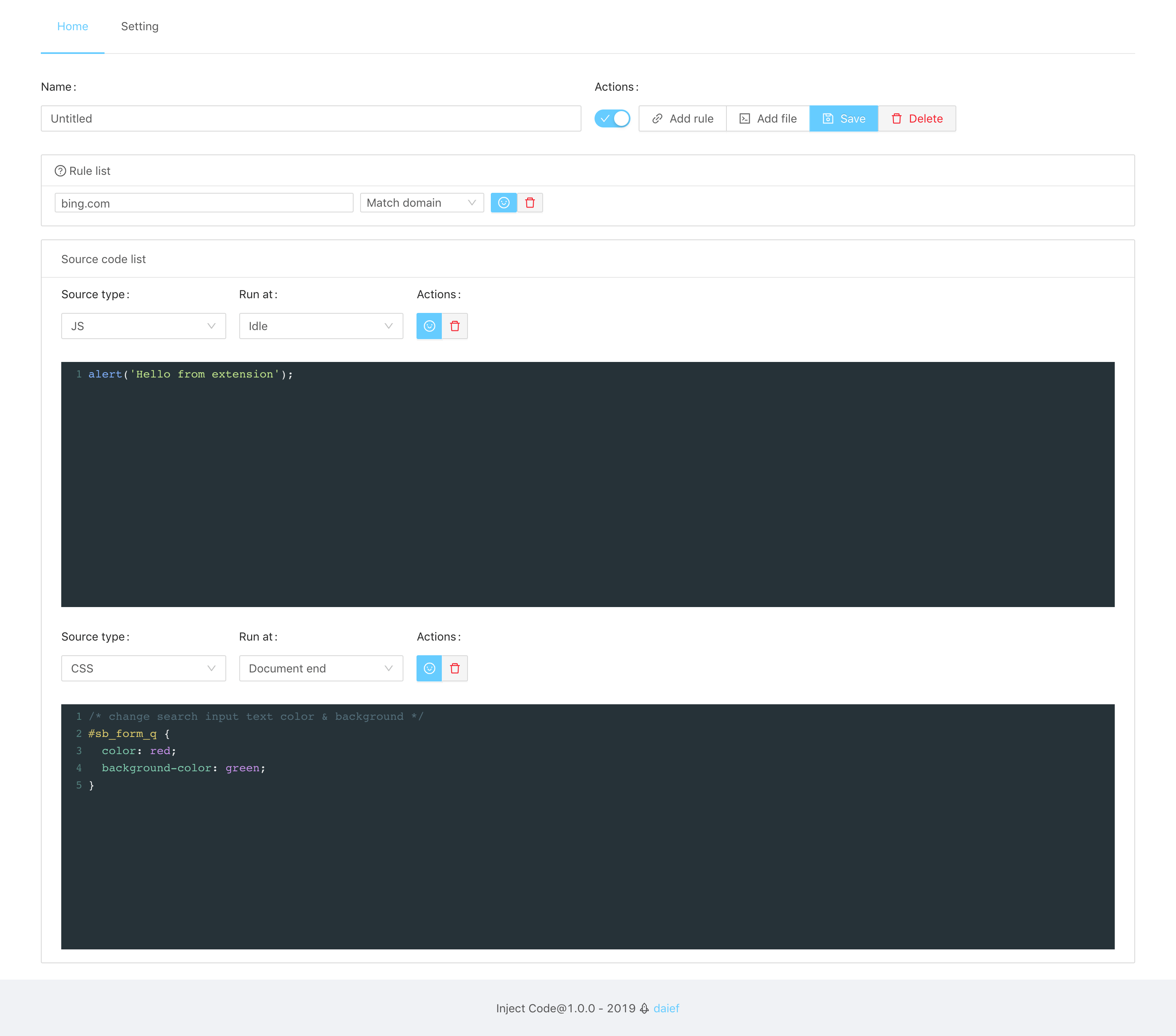Delete the JS source block via trash icon
The image size is (1176, 1036).
[454, 326]
